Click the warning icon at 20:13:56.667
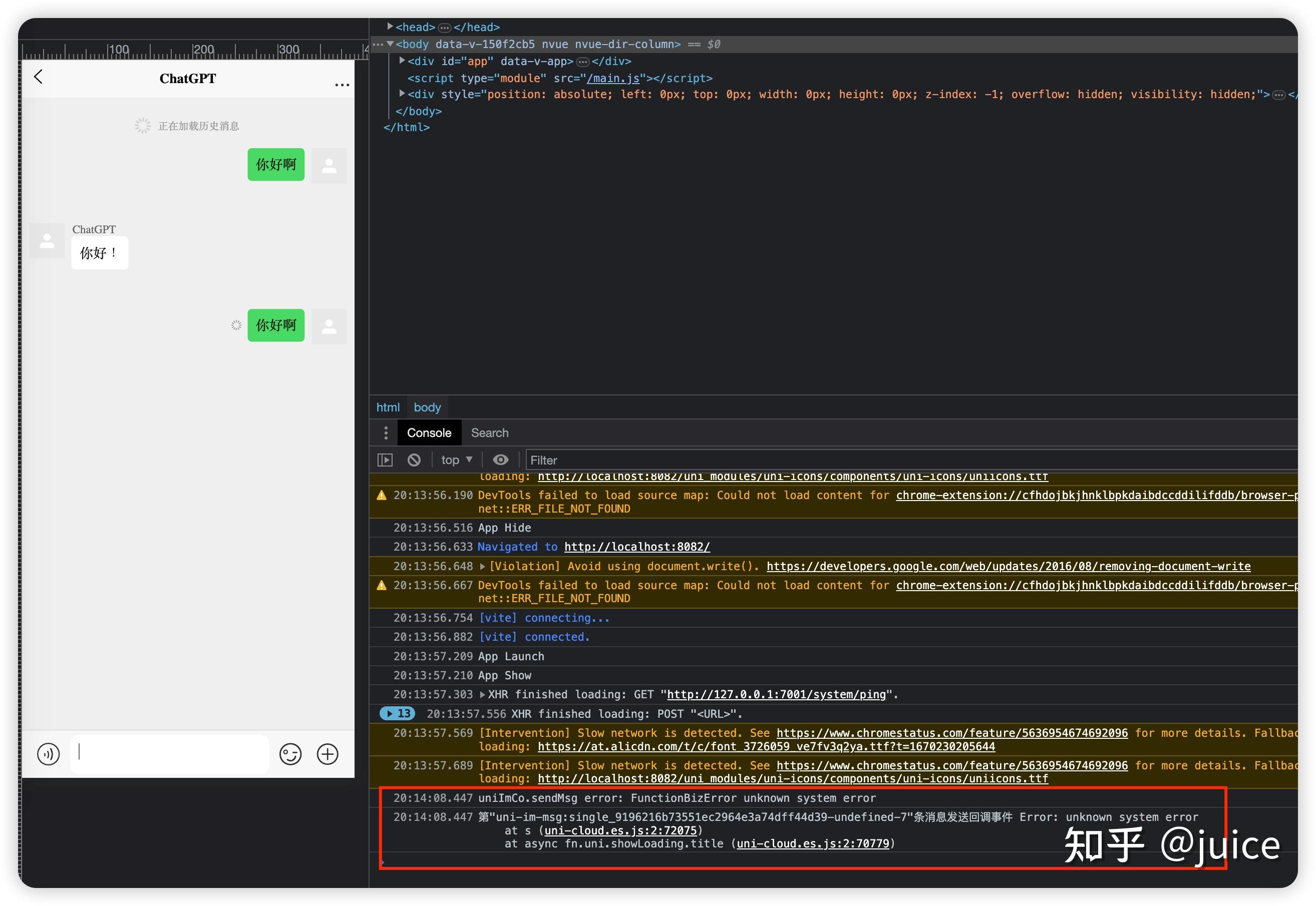 382,586
